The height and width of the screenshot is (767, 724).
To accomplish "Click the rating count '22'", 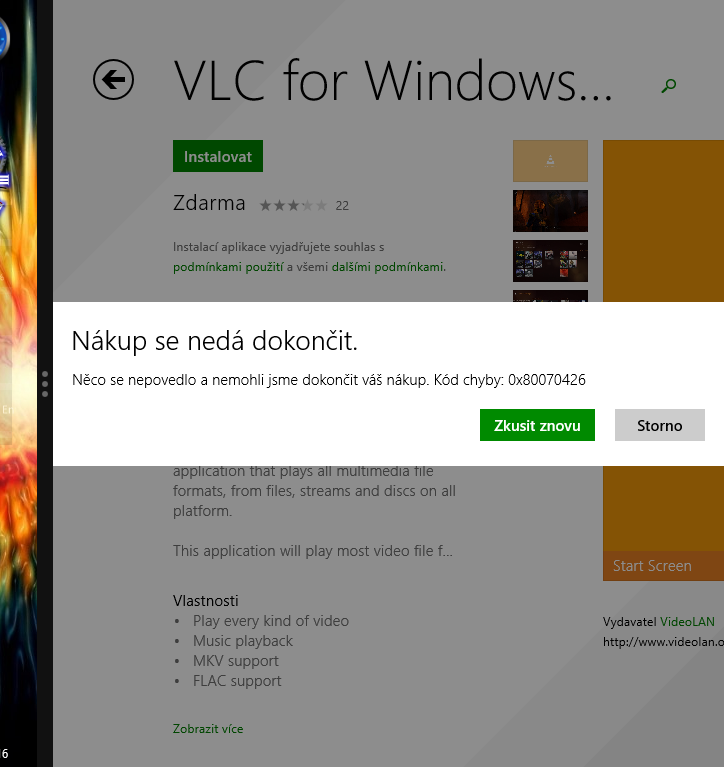I will point(342,206).
